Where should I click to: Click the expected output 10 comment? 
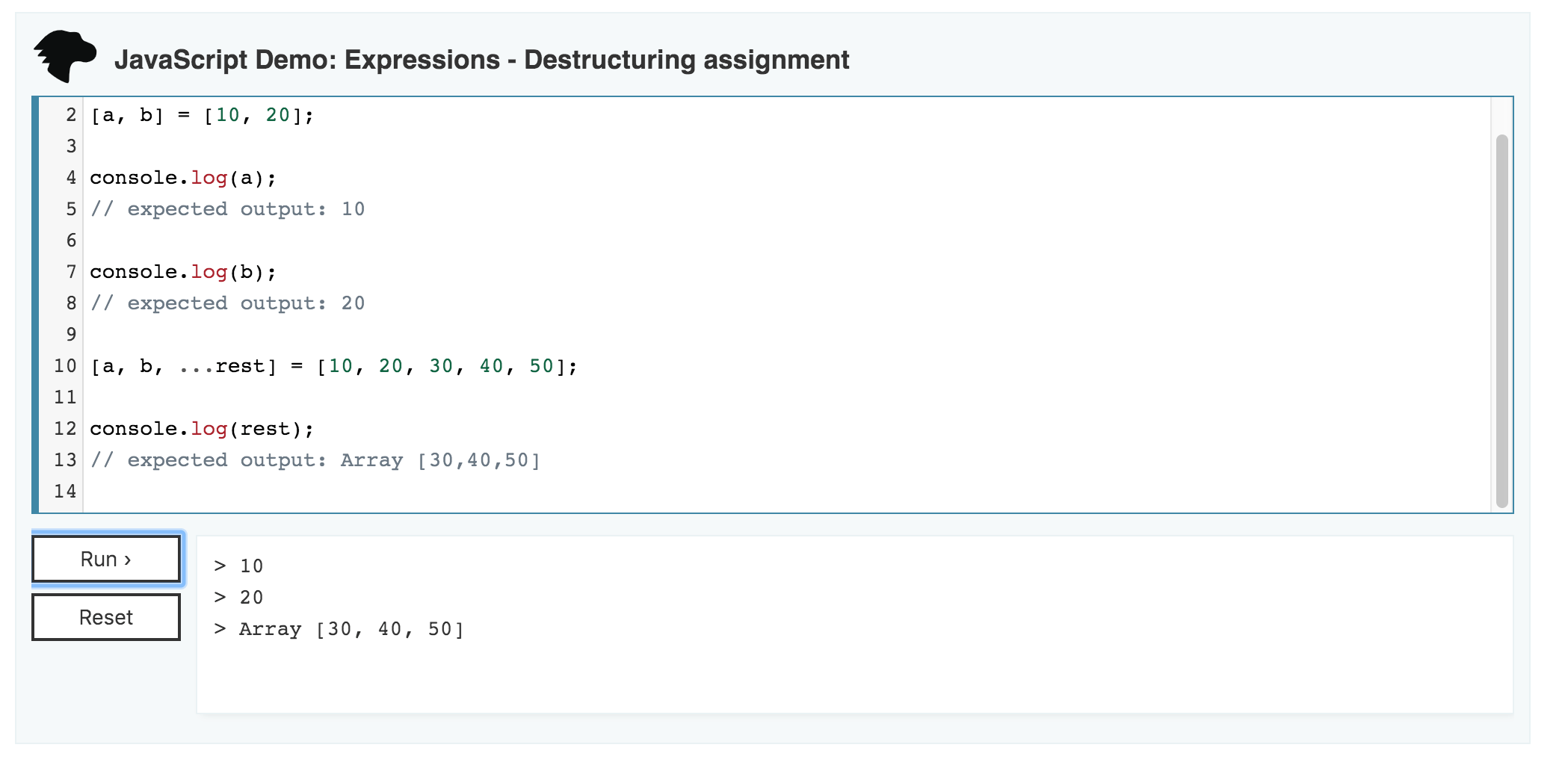coord(227,209)
